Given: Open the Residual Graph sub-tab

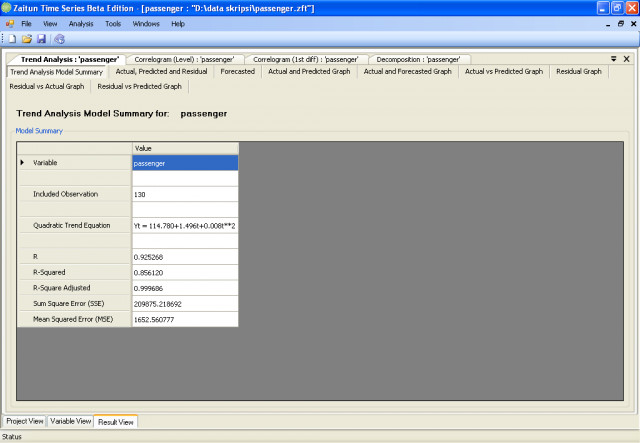Looking at the screenshot, I should (579, 71).
